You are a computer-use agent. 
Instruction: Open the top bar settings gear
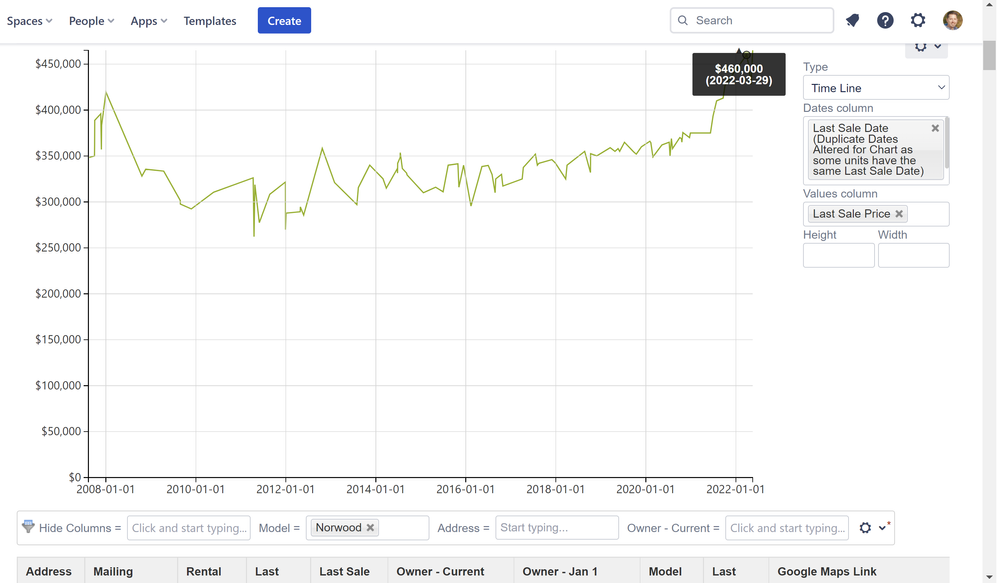click(919, 20)
